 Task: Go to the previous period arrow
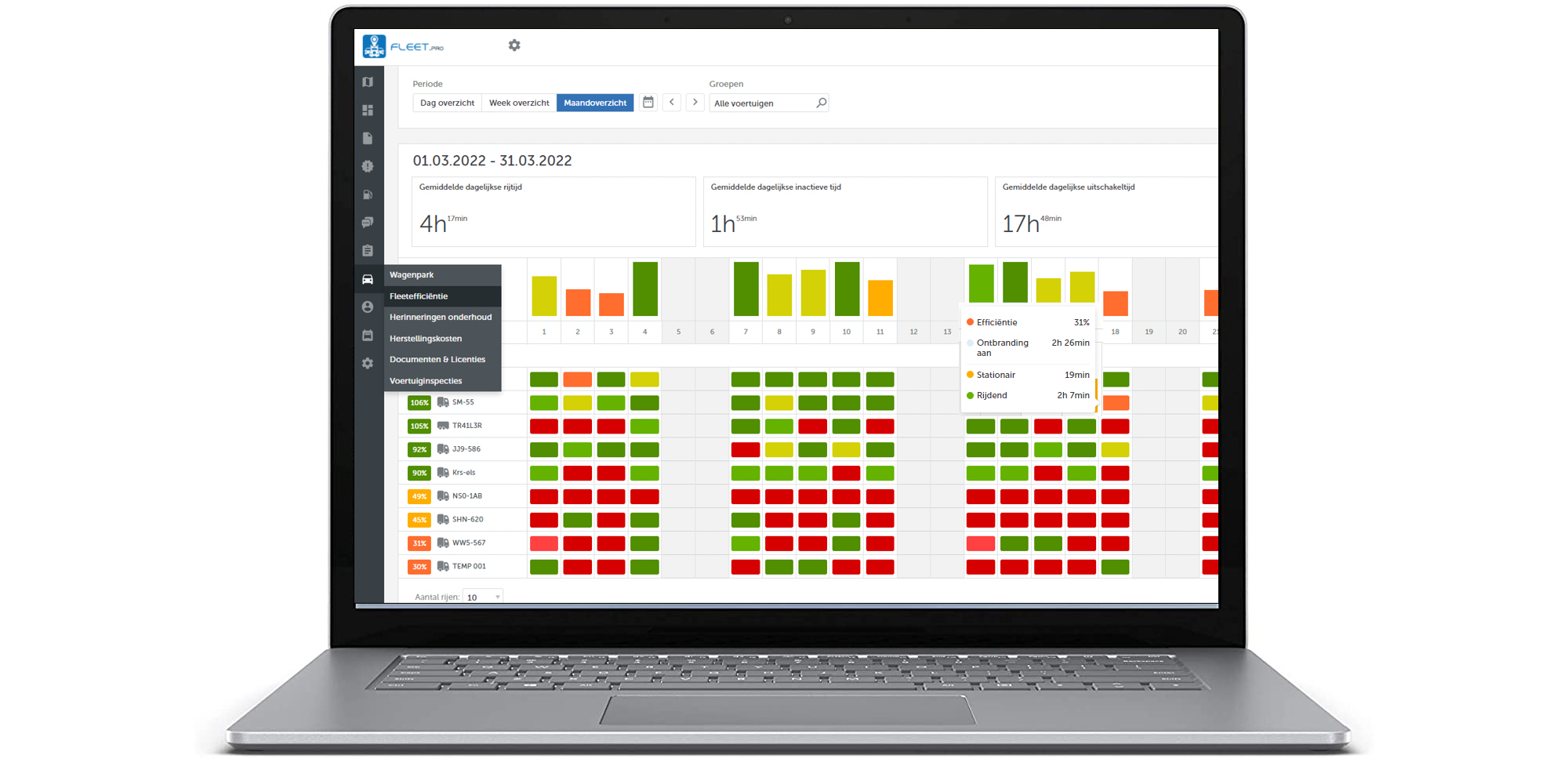pyautogui.click(x=672, y=103)
